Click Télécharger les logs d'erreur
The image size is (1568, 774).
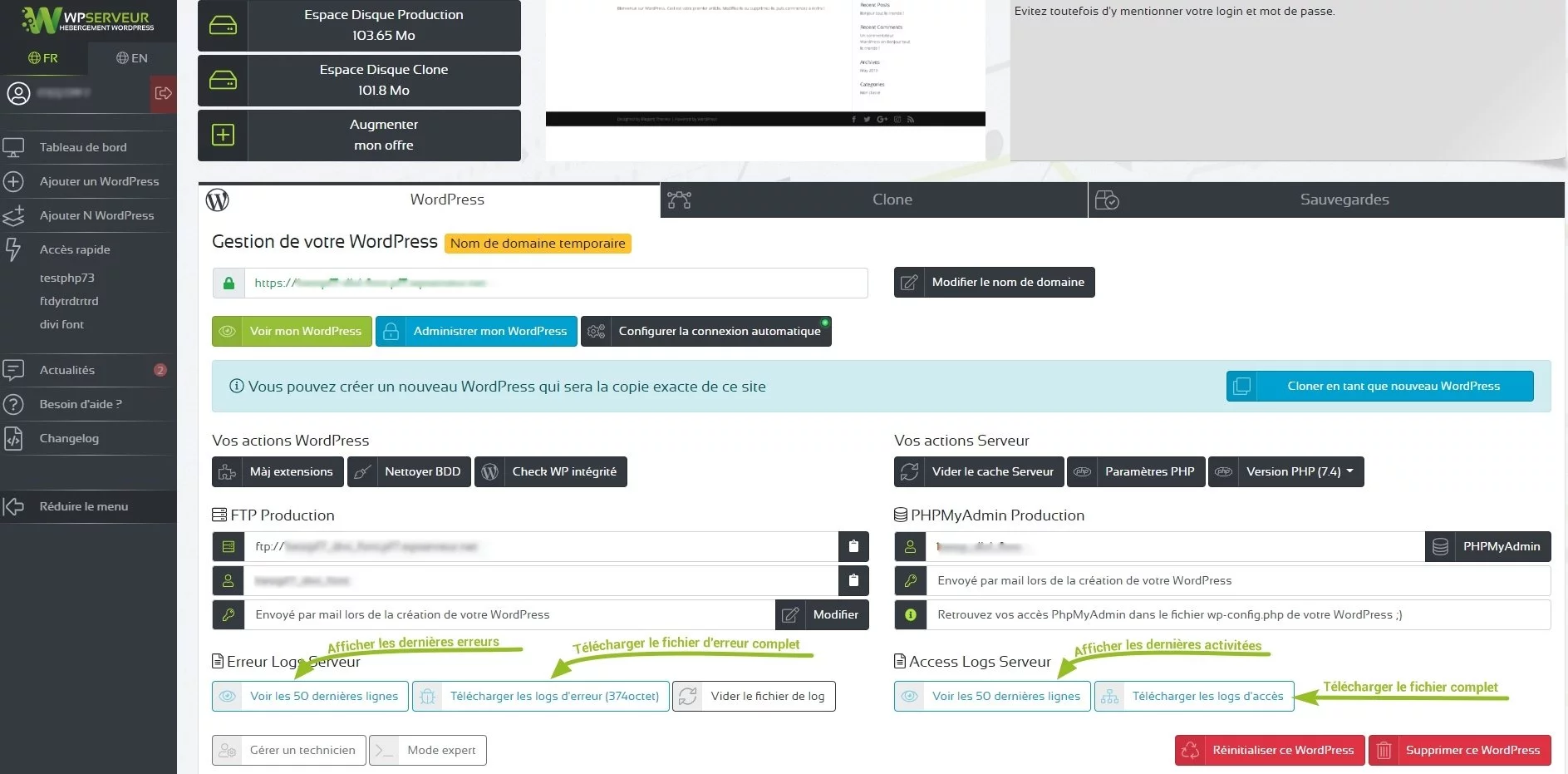tap(541, 696)
